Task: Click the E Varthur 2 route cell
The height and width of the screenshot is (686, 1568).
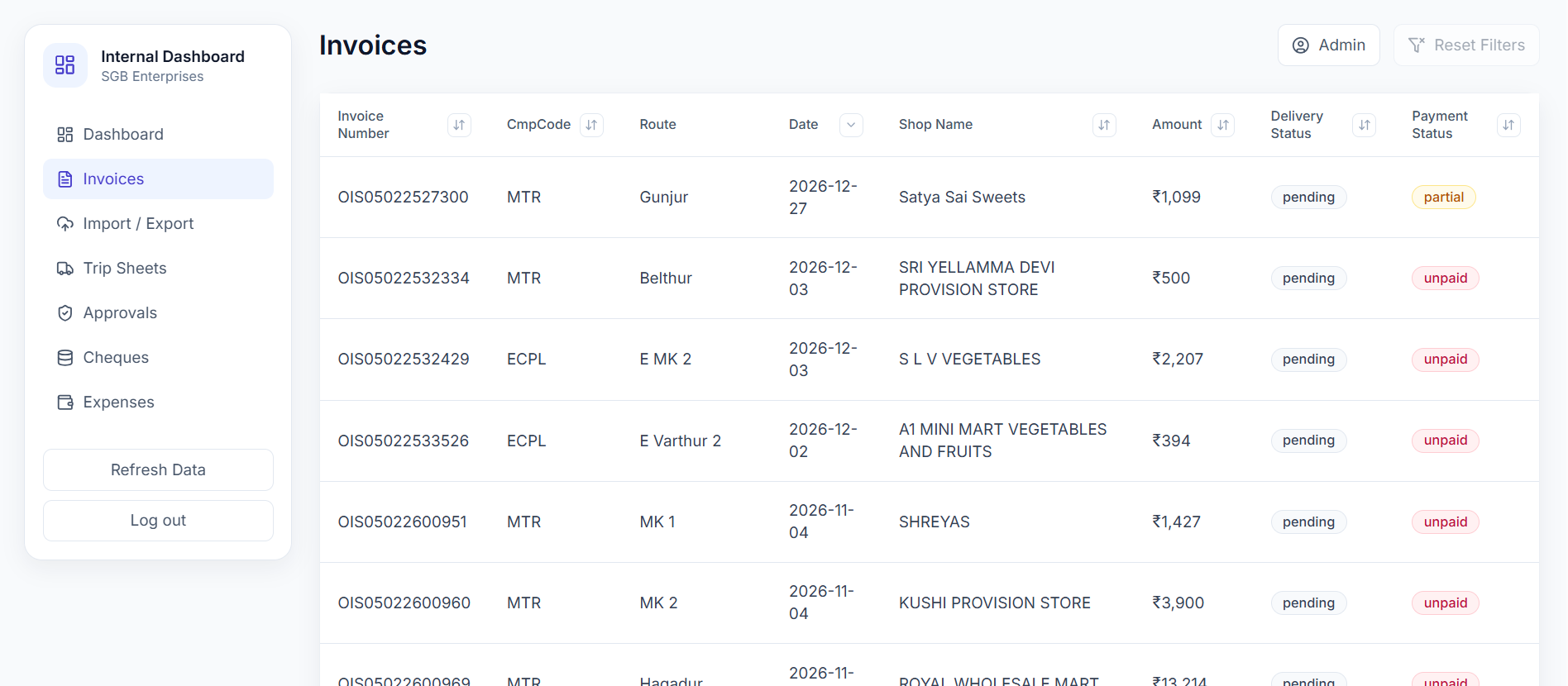Action: click(680, 441)
